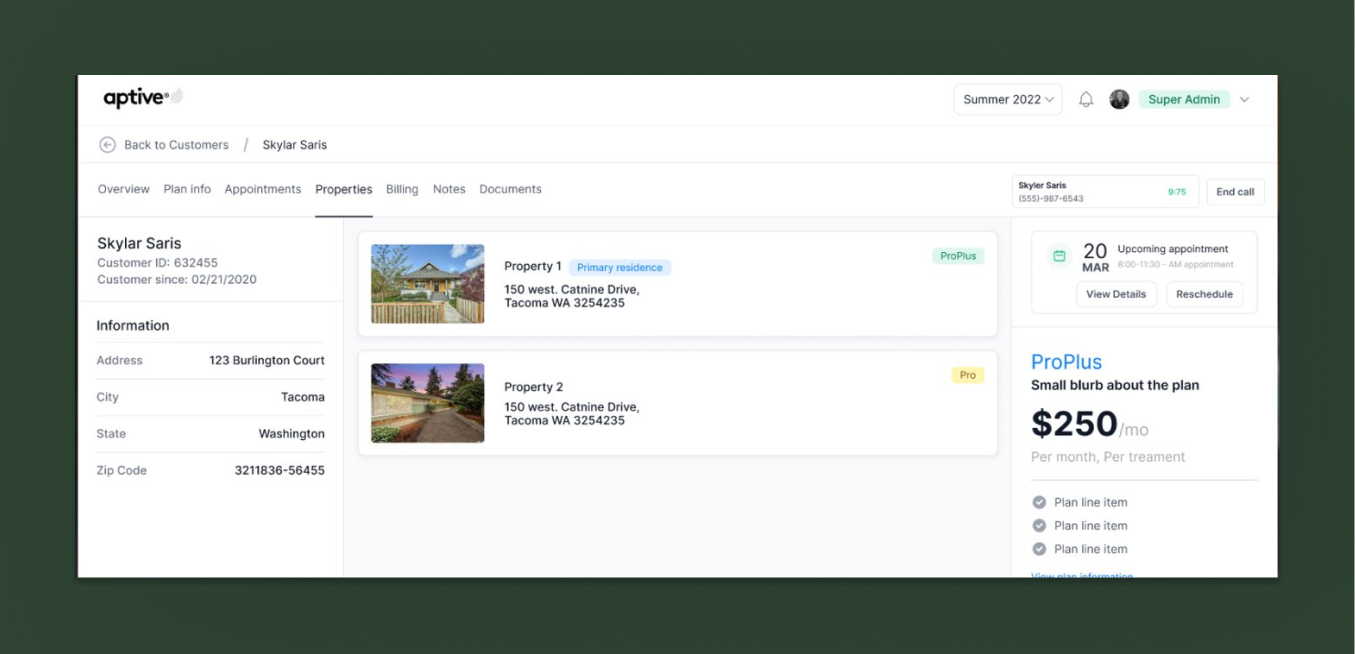This screenshot has width=1355, height=654.
Task: Switch to the Overview tab
Action: coord(123,189)
